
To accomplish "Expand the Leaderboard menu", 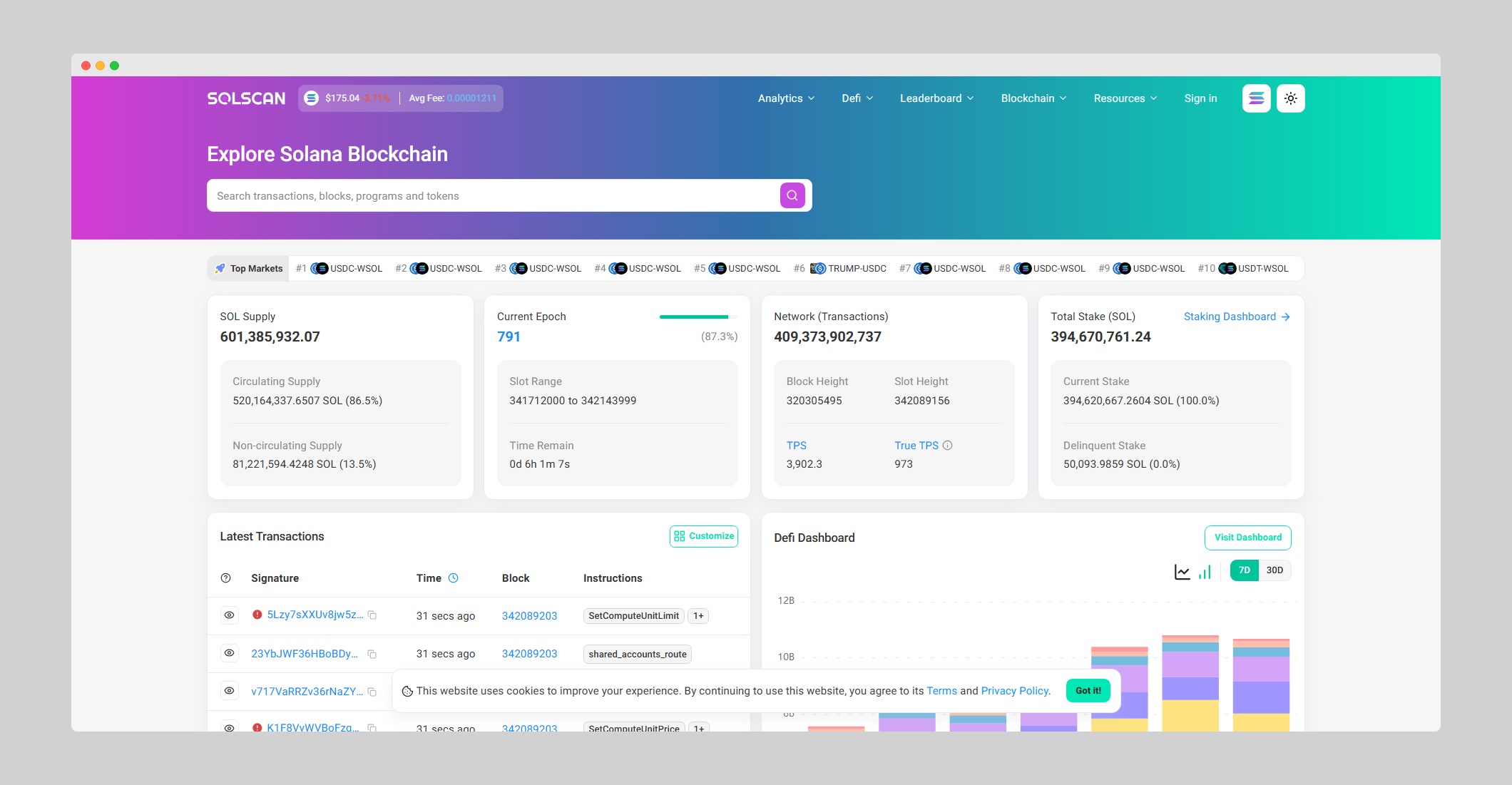I will pos(936,98).
